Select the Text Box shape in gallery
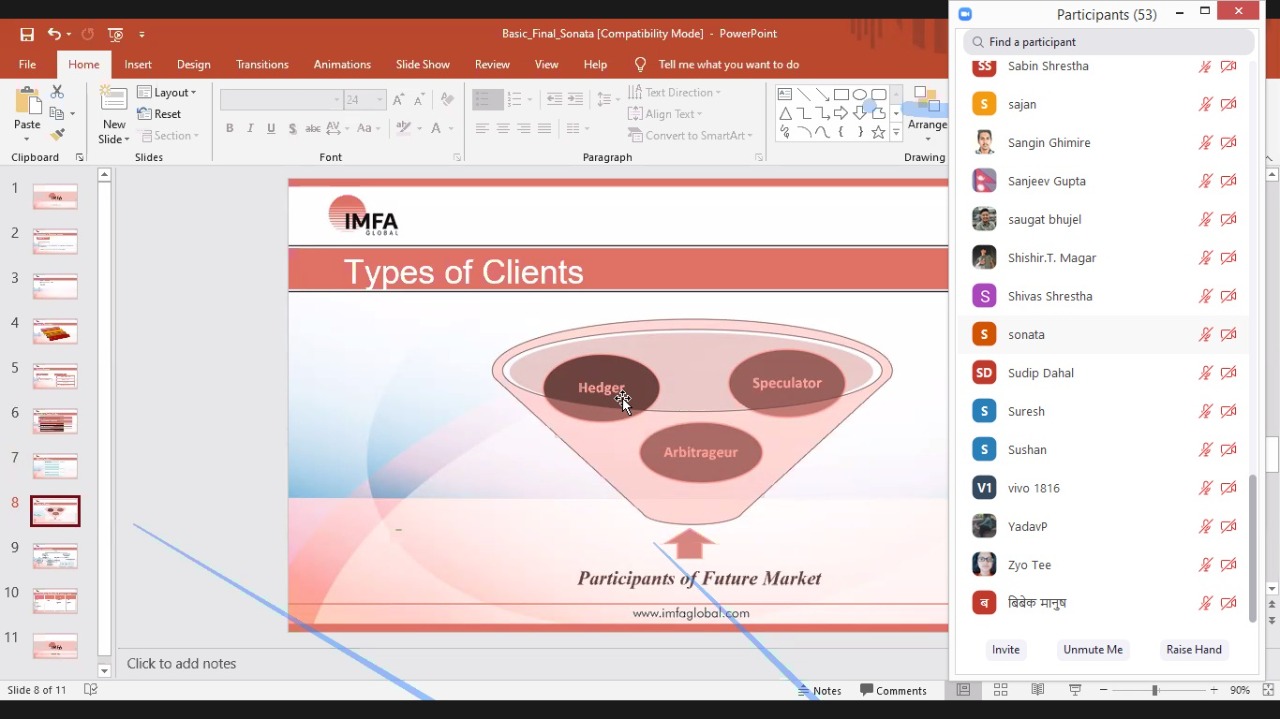 pyautogui.click(x=785, y=95)
